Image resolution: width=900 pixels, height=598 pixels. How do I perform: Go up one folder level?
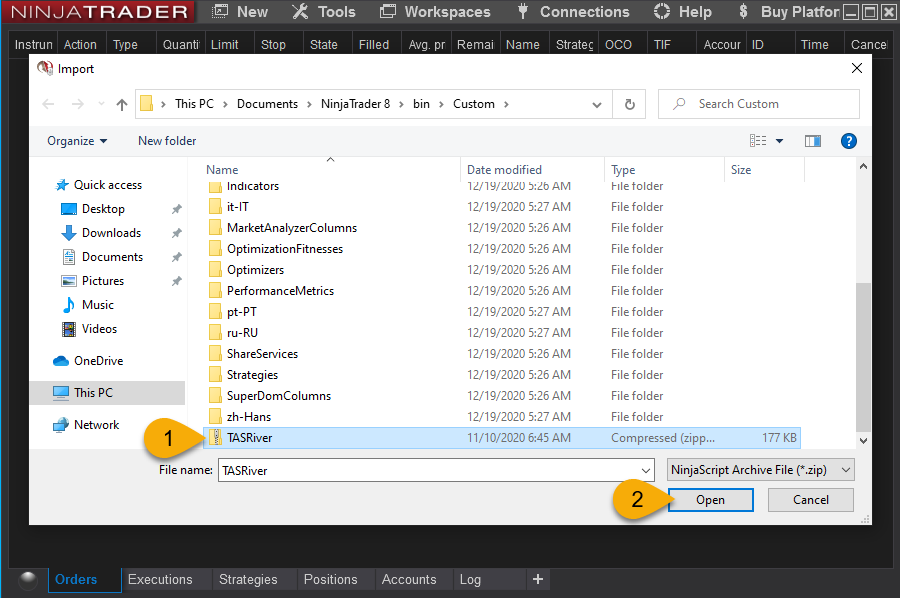tap(122, 104)
